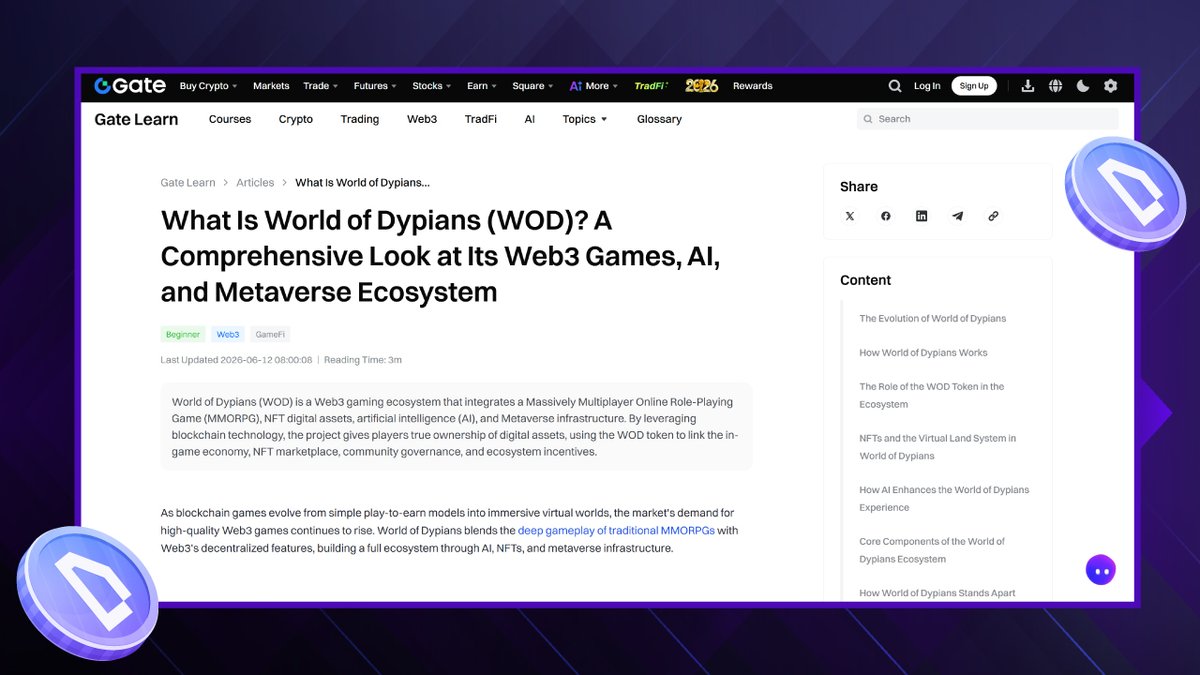Viewport: 1200px width, 675px height.
Task: Click the Sign Up button
Action: click(974, 86)
